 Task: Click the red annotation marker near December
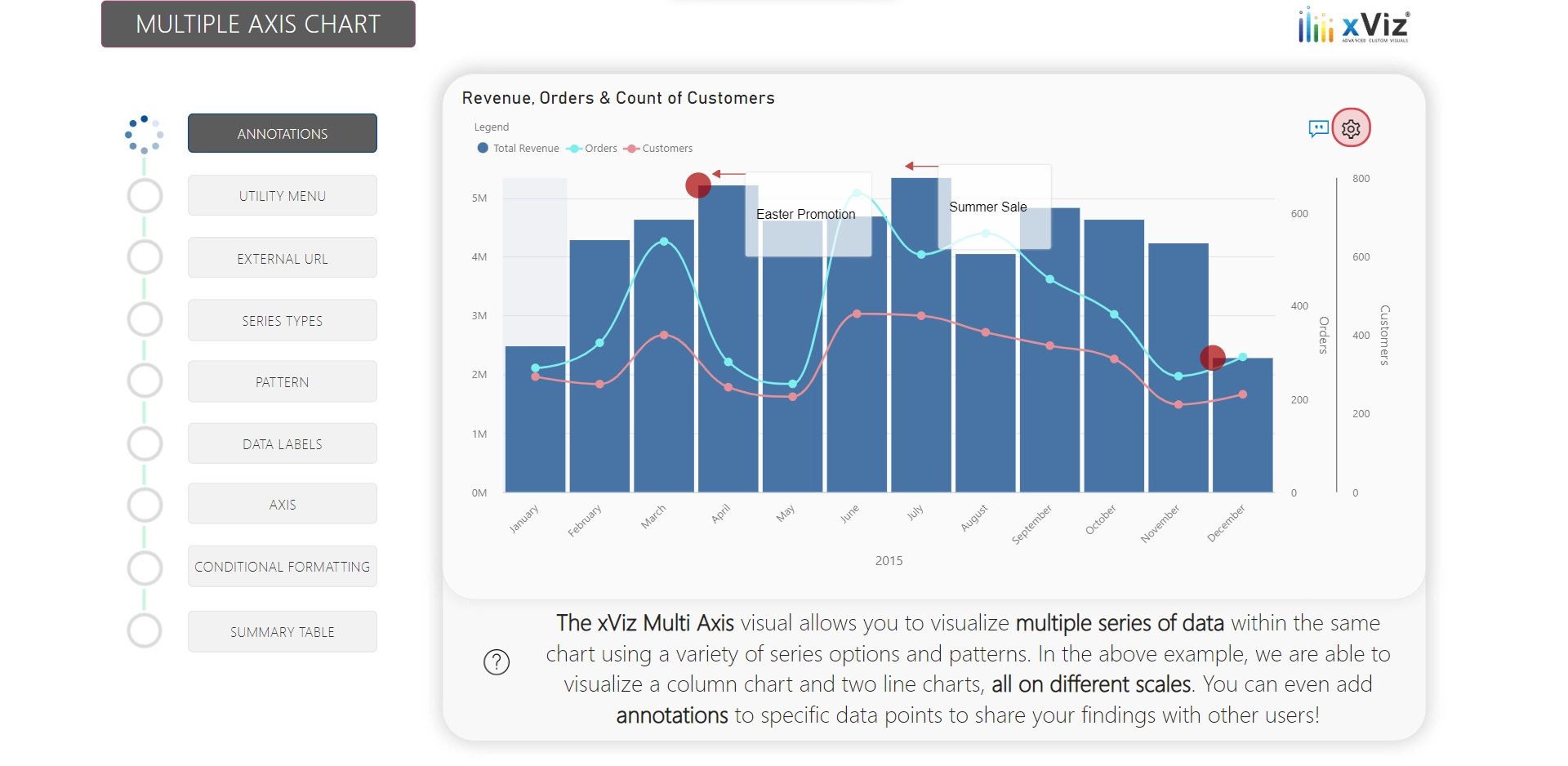[1214, 358]
